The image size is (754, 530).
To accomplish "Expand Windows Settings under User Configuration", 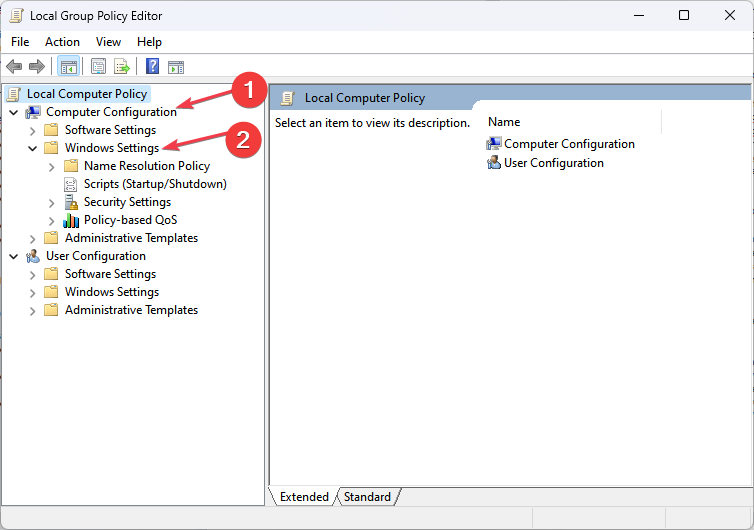I will pyautogui.click(x=32, y=293).
